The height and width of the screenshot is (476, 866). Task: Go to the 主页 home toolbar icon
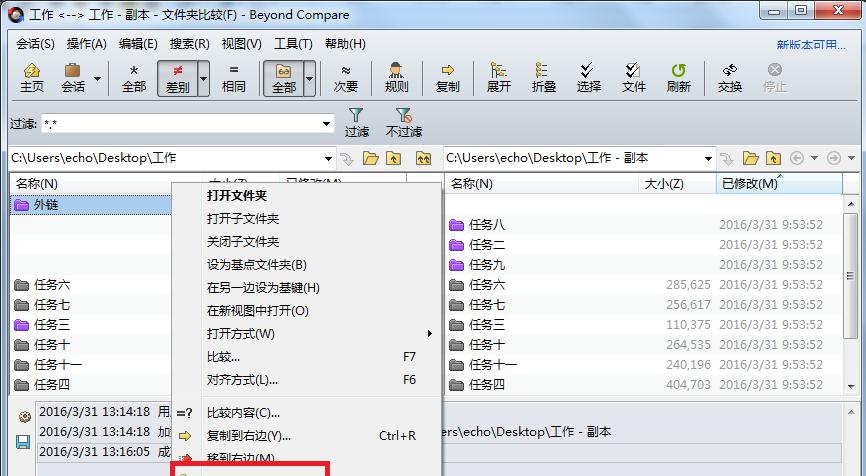click(x=31, y=78)
